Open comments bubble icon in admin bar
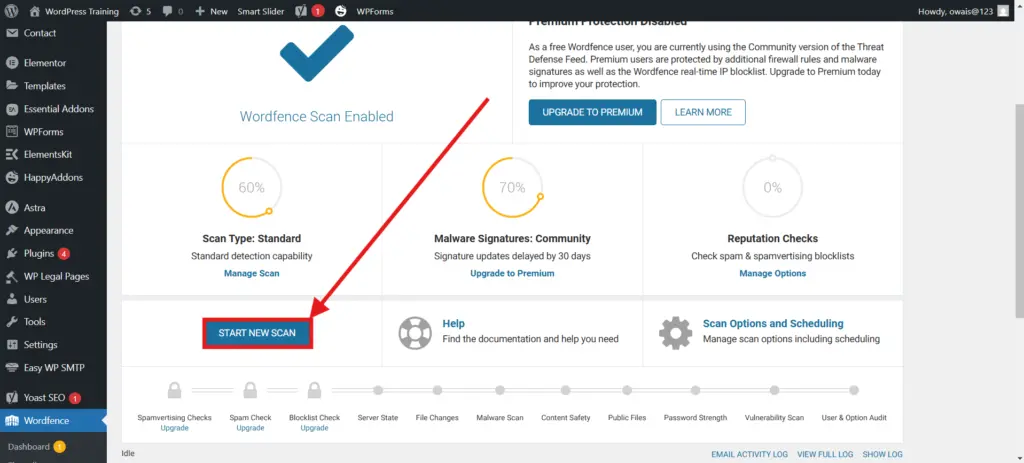The height and width of the screenshot is (463, 1024). coord(173,11)
